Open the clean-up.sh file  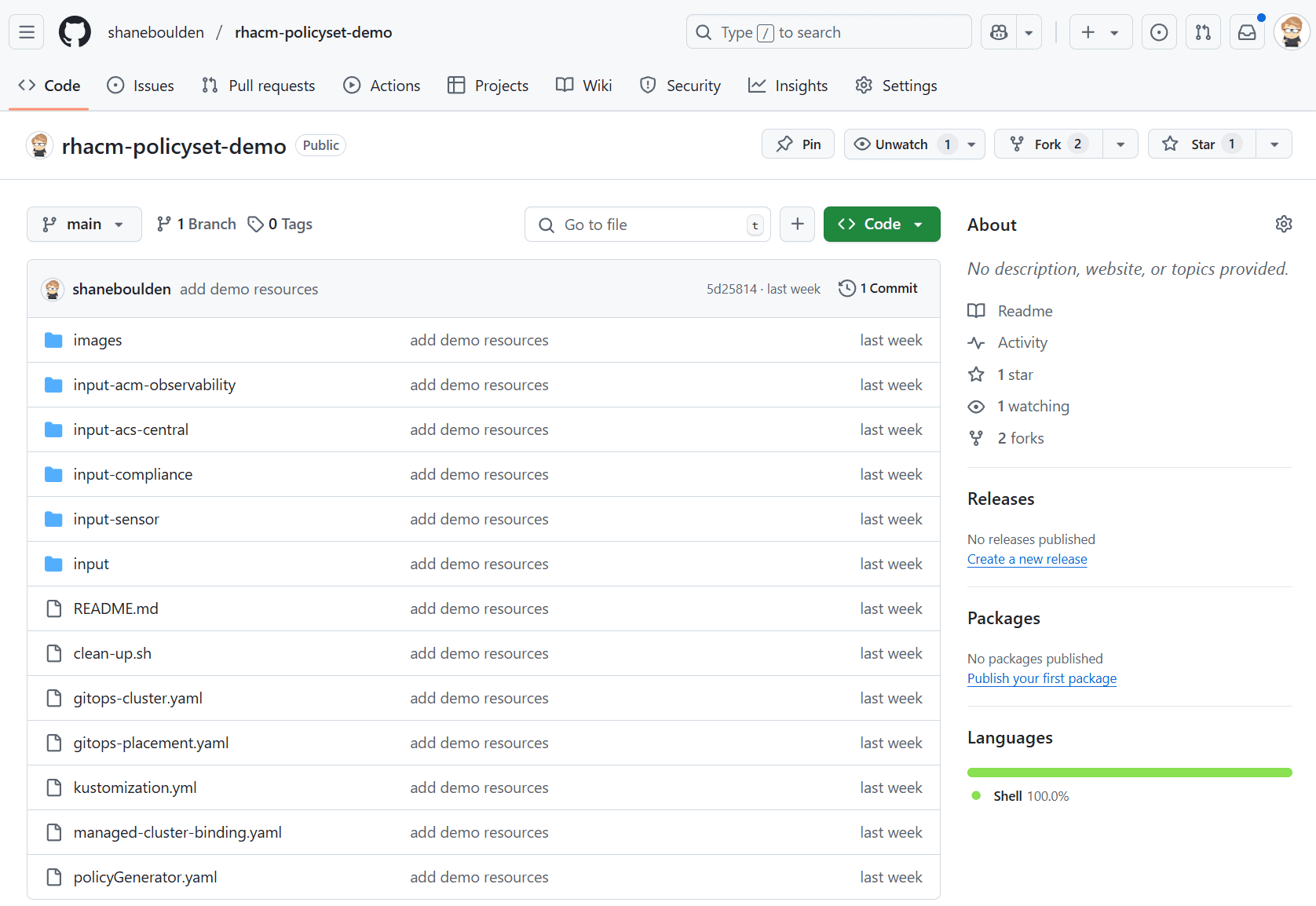112,654
